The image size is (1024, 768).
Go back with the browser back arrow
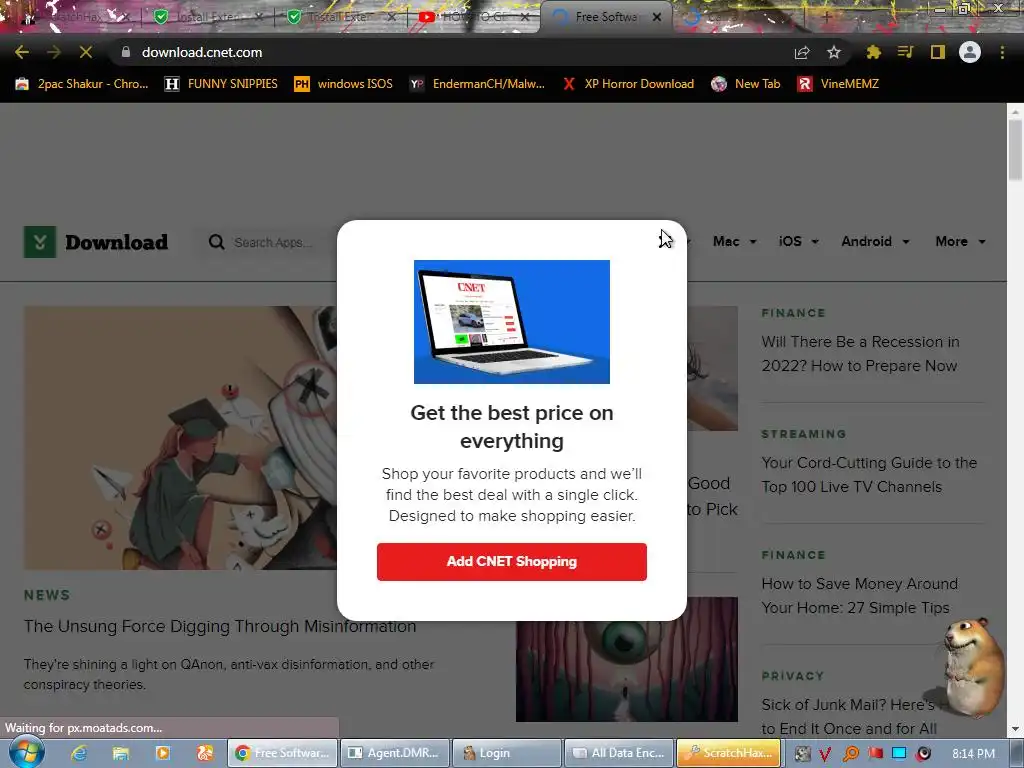pyautogui.click(x=22, y=52)
